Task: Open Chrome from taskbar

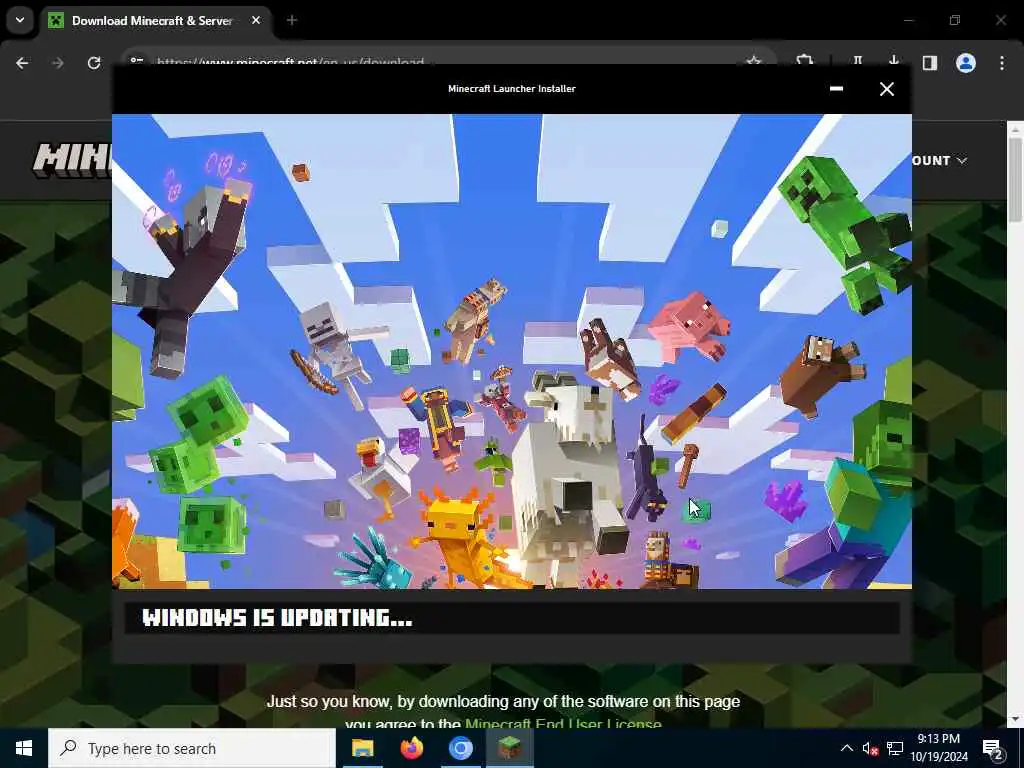Action: [460, 748]
